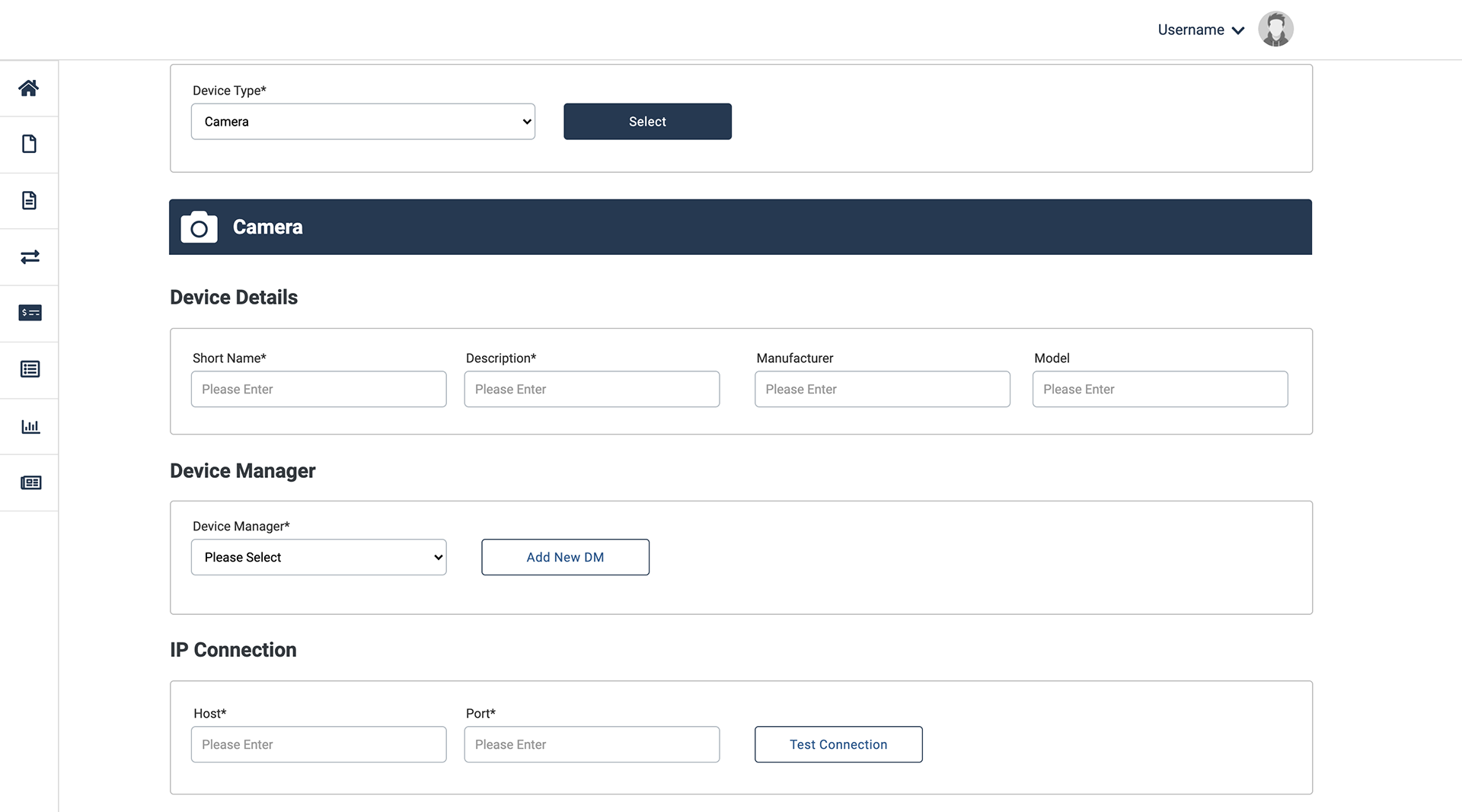1462x812 pixels.
Task: Open the newspaper sidebar icon
Action: (30, 482)
